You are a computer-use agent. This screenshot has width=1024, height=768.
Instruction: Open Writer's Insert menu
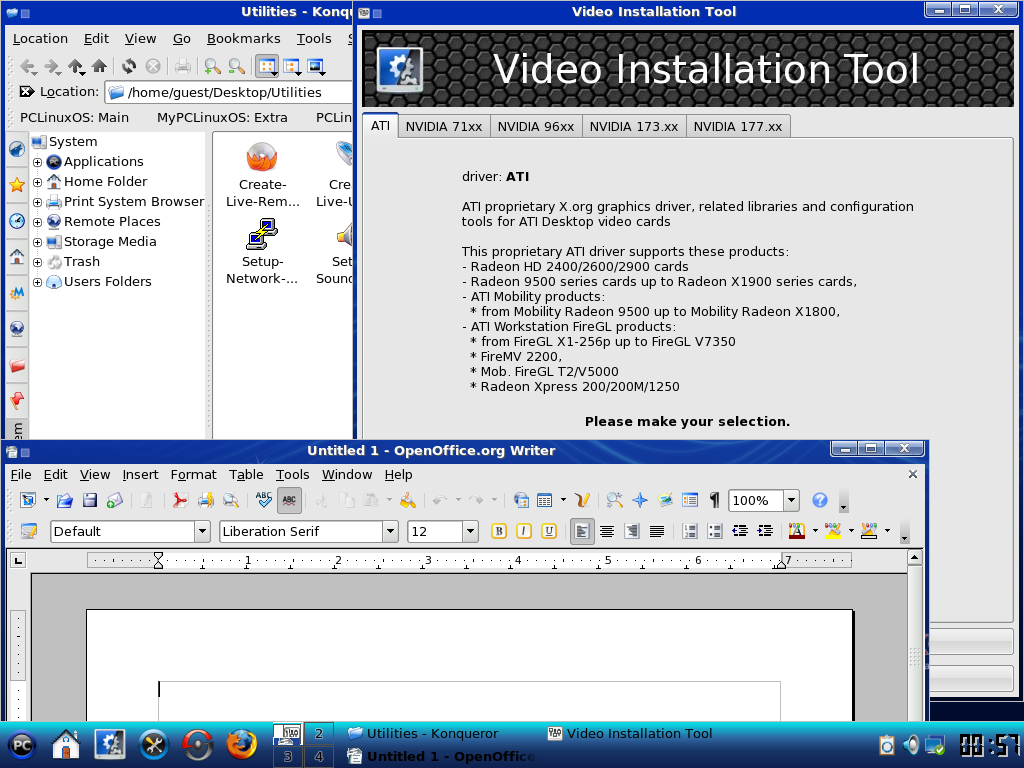click(140, 475)
